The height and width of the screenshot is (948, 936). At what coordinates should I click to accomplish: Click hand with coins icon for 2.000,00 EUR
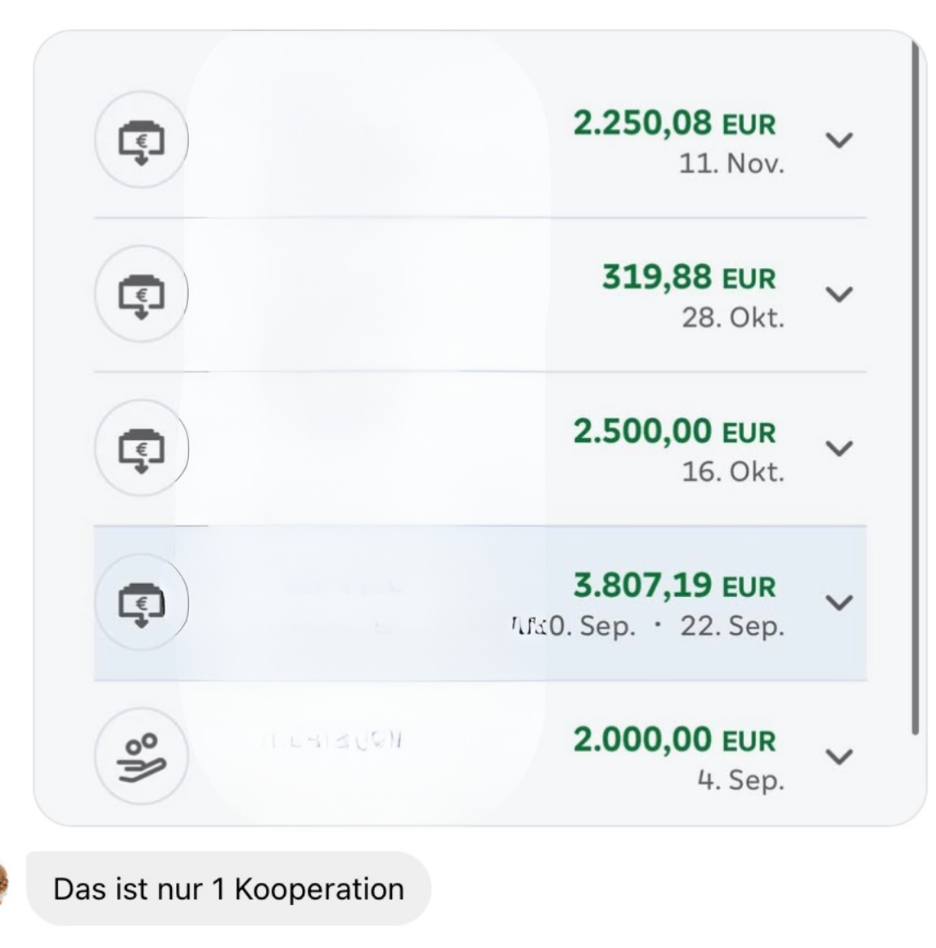(141, 756)
